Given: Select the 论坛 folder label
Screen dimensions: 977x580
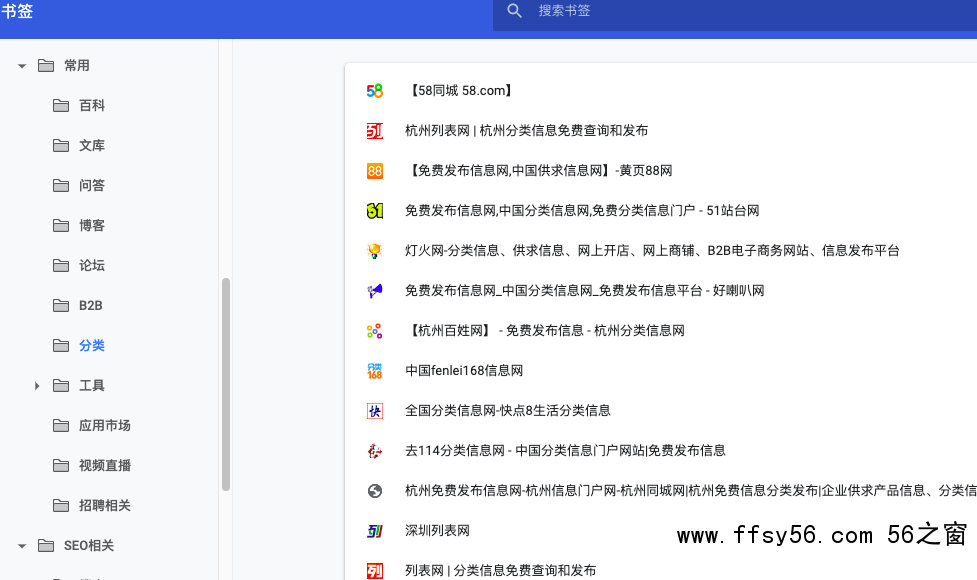Looking at the screenshot, I should click(92, 265).
